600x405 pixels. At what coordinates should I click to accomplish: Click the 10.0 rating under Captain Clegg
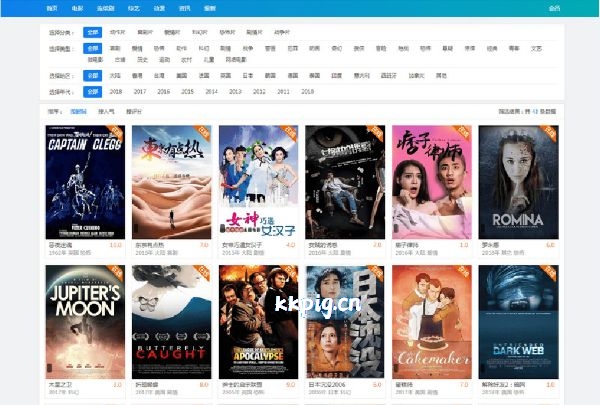tap(116, 245)
